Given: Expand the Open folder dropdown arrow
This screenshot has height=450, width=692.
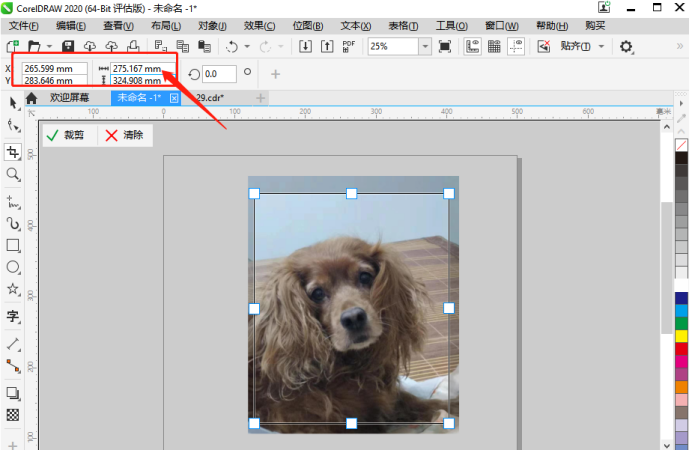Looking at the screenshot, I should point(48,47).
